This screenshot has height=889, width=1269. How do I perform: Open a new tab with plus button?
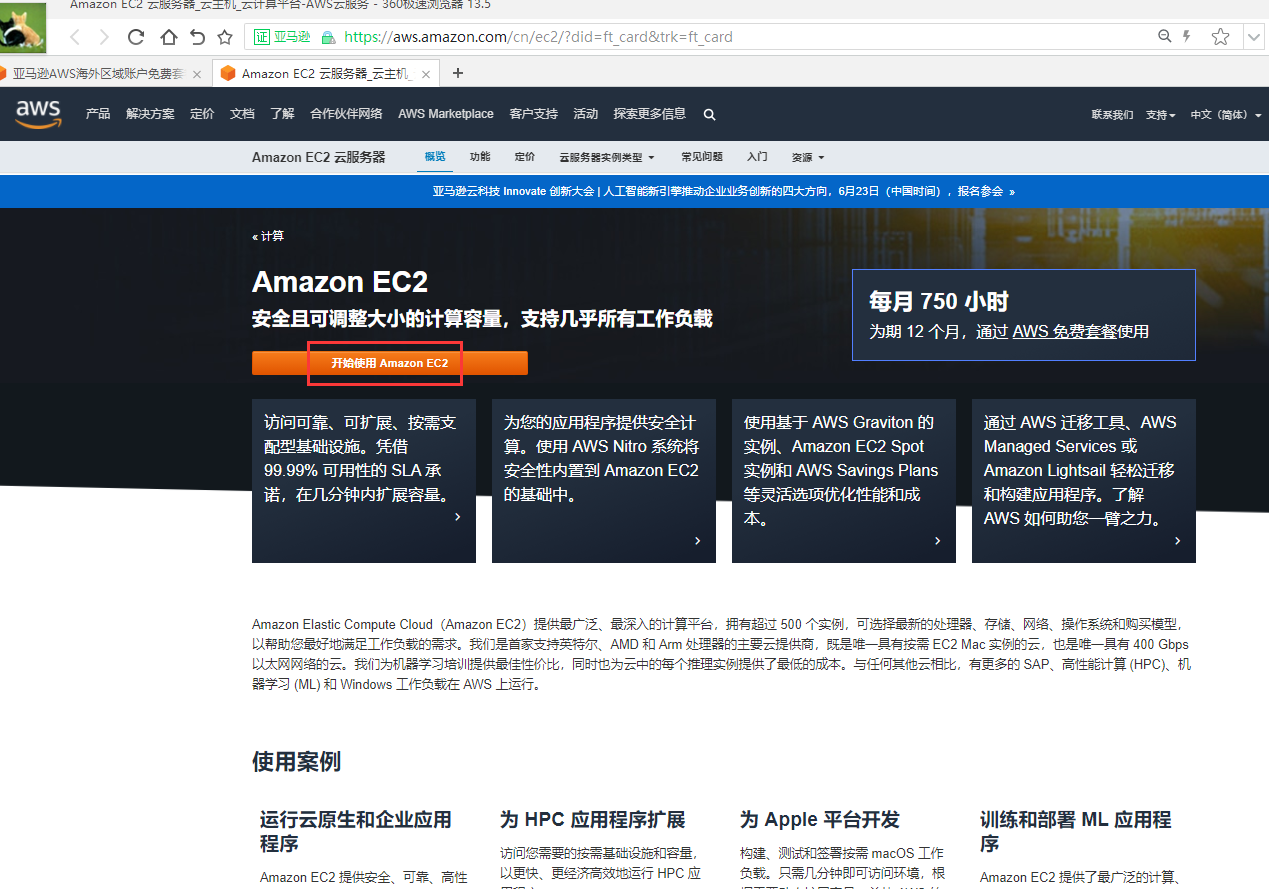(x=458, y=73)
